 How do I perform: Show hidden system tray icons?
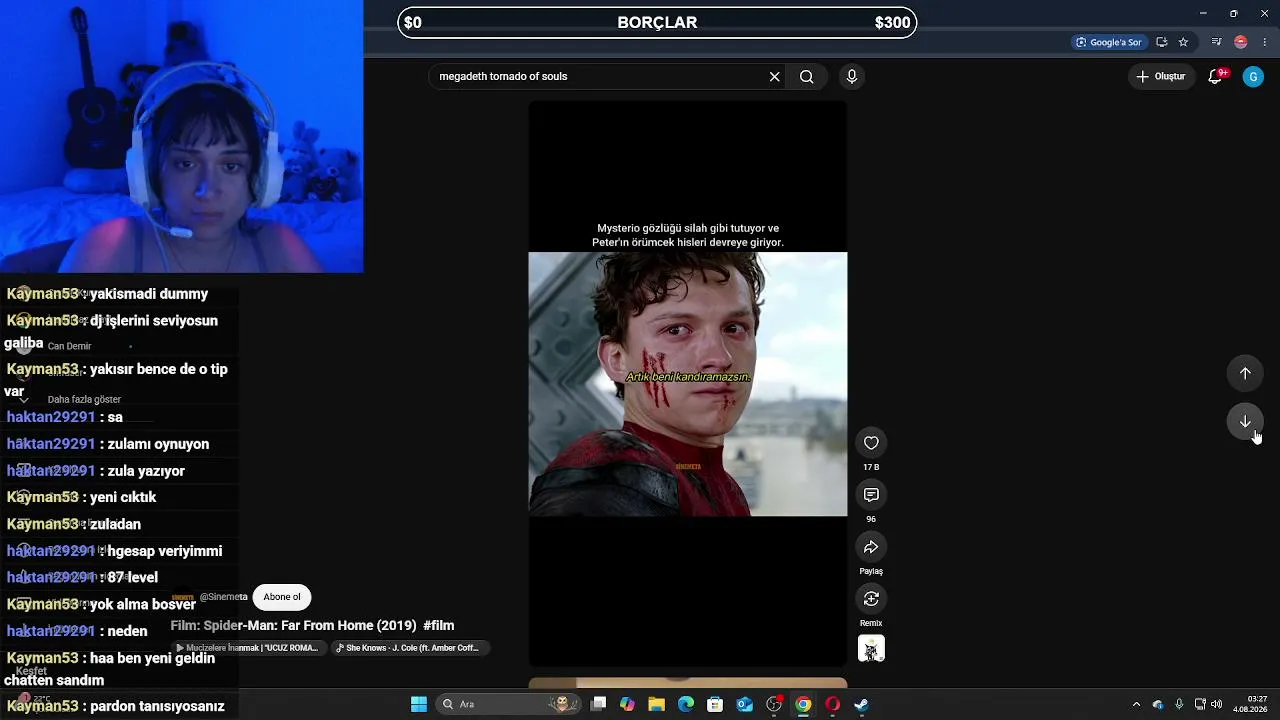coord(1136,704)
